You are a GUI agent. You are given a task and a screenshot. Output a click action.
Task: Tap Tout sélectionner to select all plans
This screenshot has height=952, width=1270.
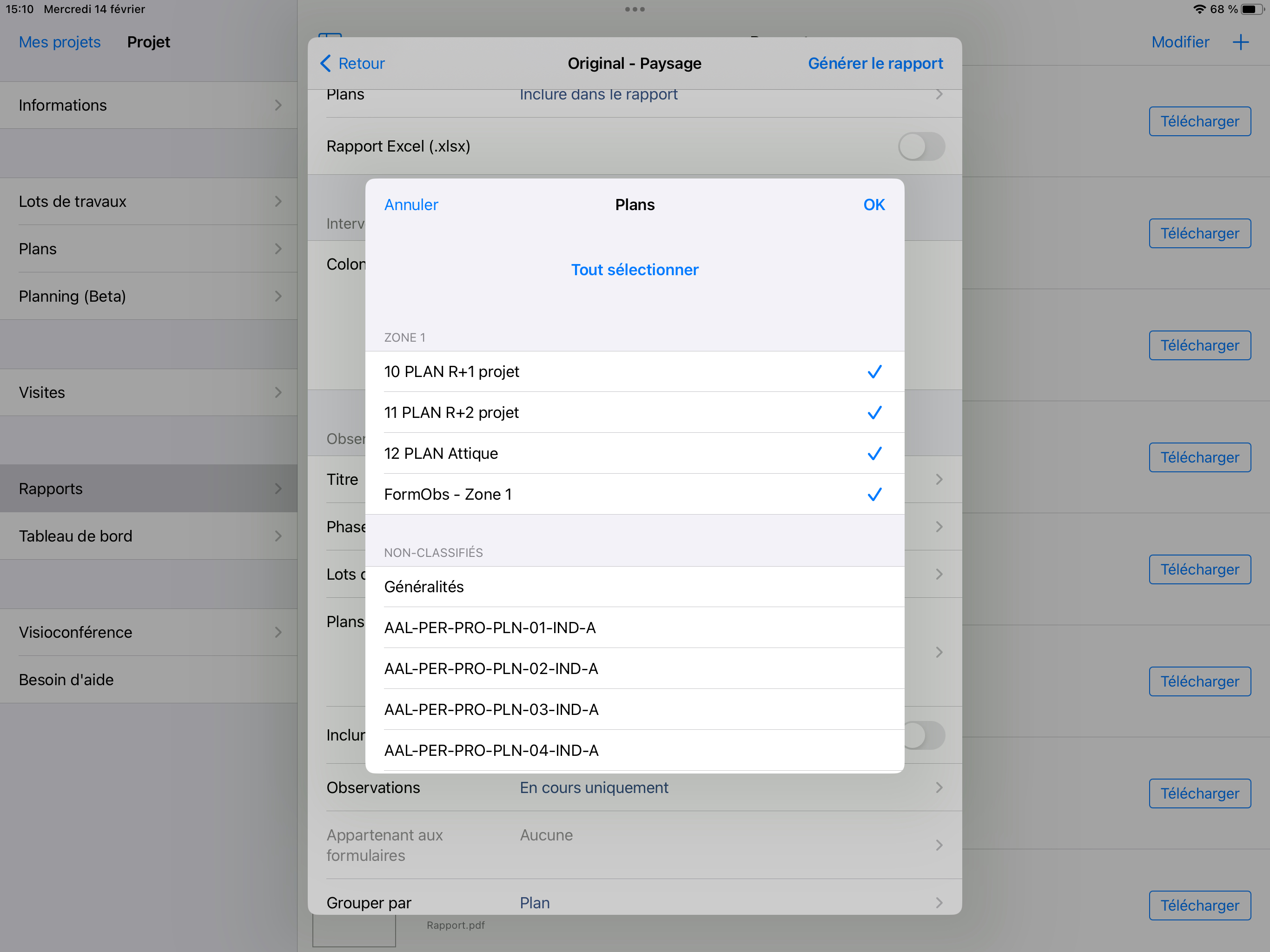click(635, 270)
